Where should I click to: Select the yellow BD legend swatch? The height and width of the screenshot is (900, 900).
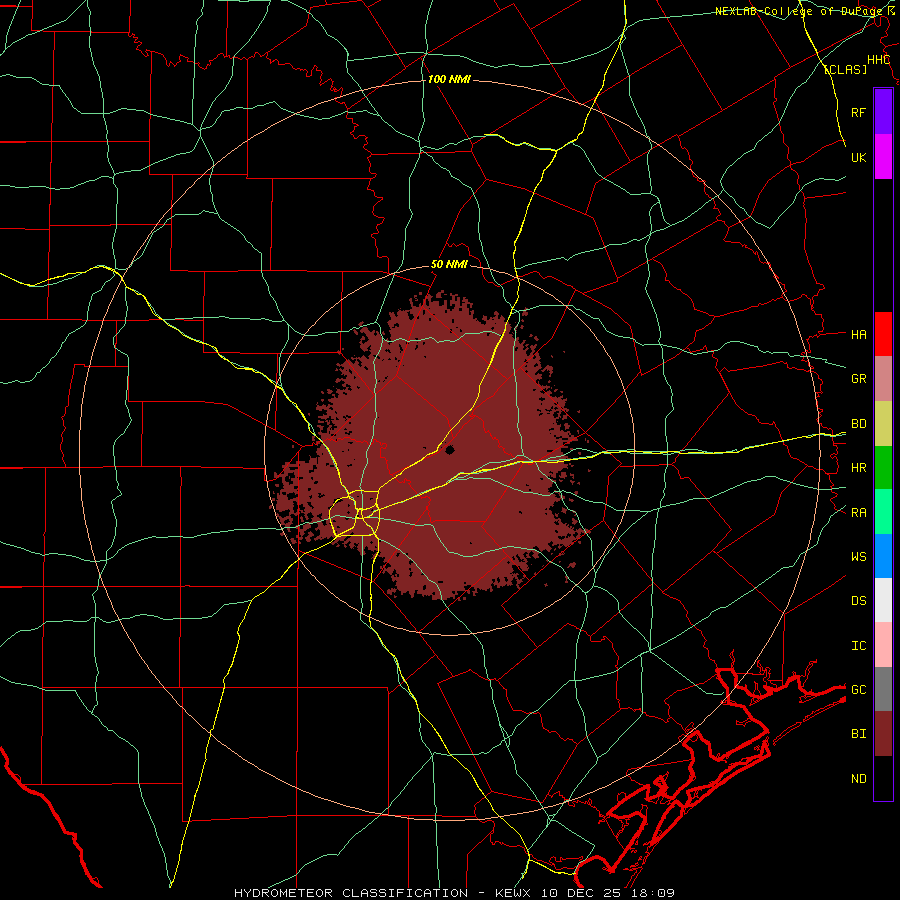pos(883,424)
